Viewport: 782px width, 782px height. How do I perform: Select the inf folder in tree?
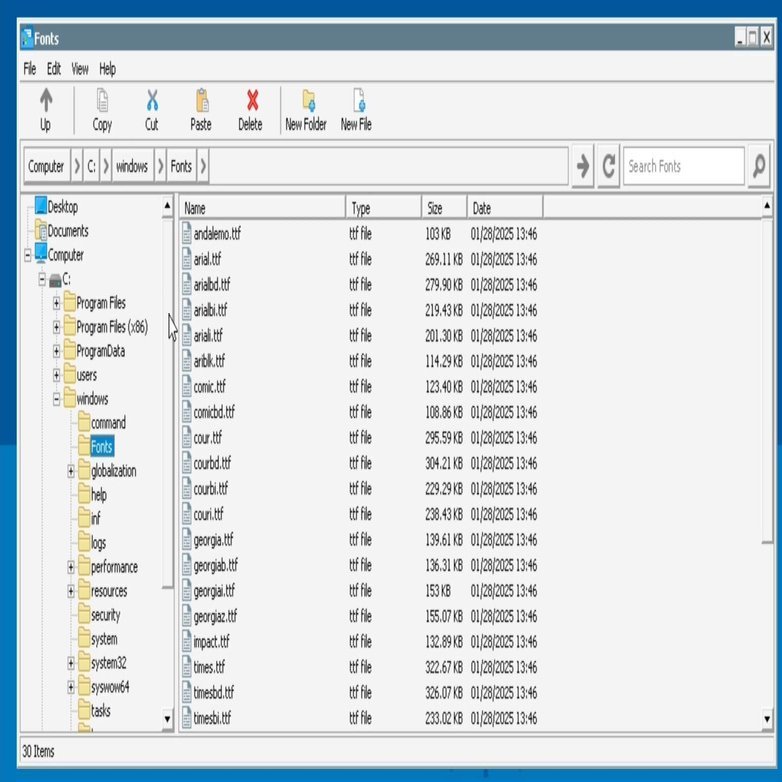(x=95, y=518)
